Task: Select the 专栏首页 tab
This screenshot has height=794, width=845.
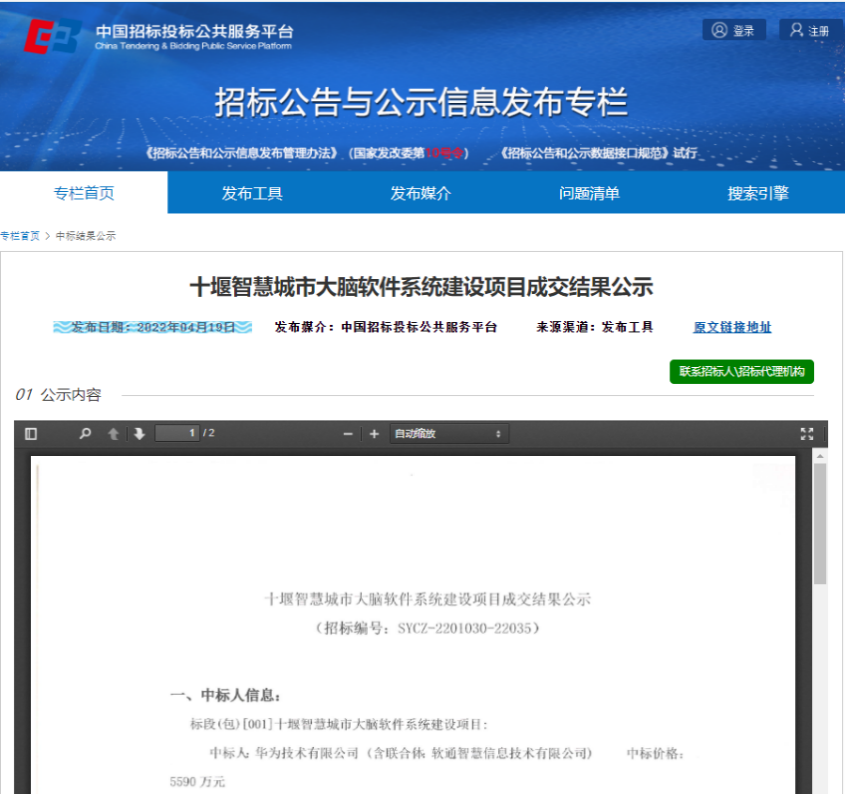Action: coord(84,193)
